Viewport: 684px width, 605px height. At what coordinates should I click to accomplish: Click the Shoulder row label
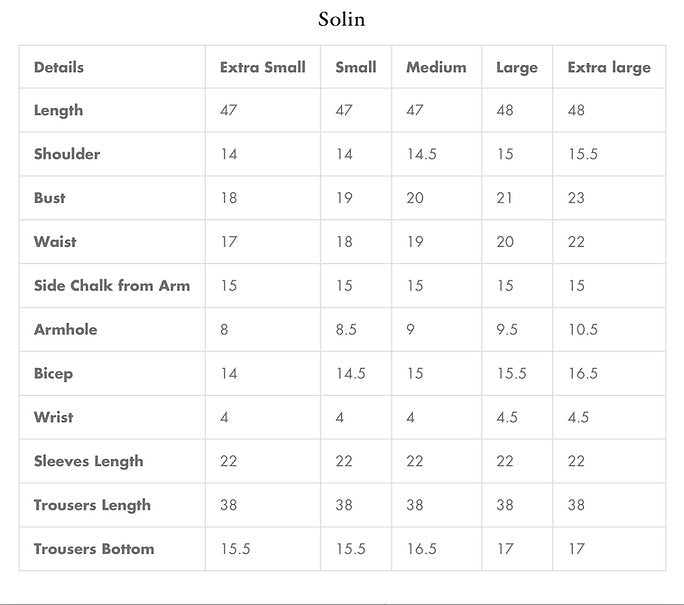[67, 154]
